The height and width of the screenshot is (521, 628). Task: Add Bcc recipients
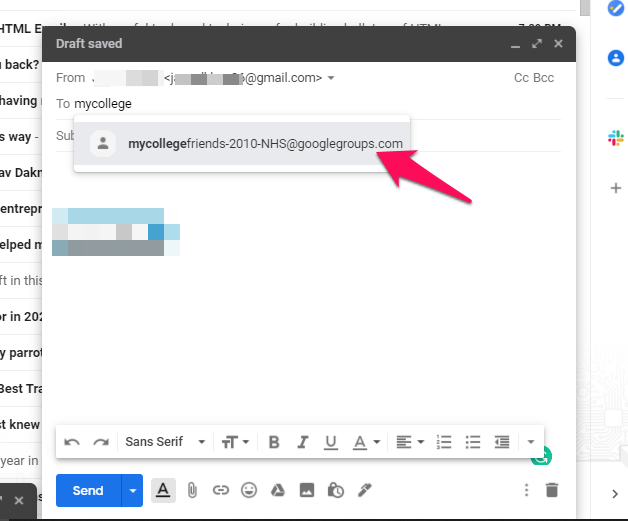[x=544, y=78]
